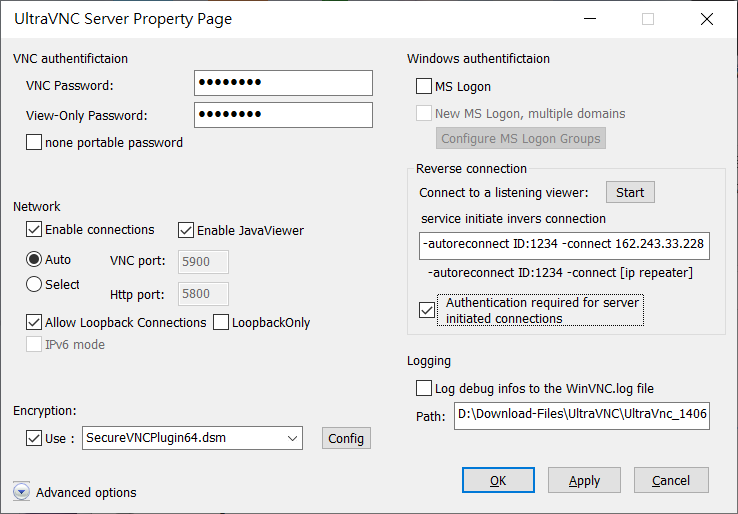Click the 'VNC authentifictaion' heading
Image resolution: width=738 pixels, height=514 pixels.
[x=71, y=58]
